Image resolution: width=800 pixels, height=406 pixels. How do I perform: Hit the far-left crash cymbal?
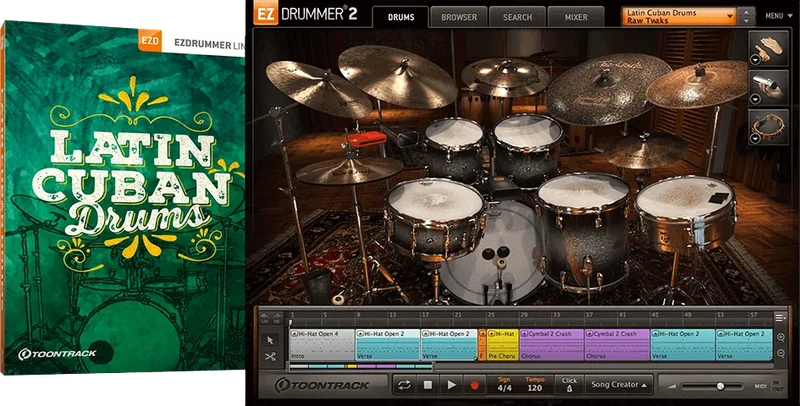point(318,88)
